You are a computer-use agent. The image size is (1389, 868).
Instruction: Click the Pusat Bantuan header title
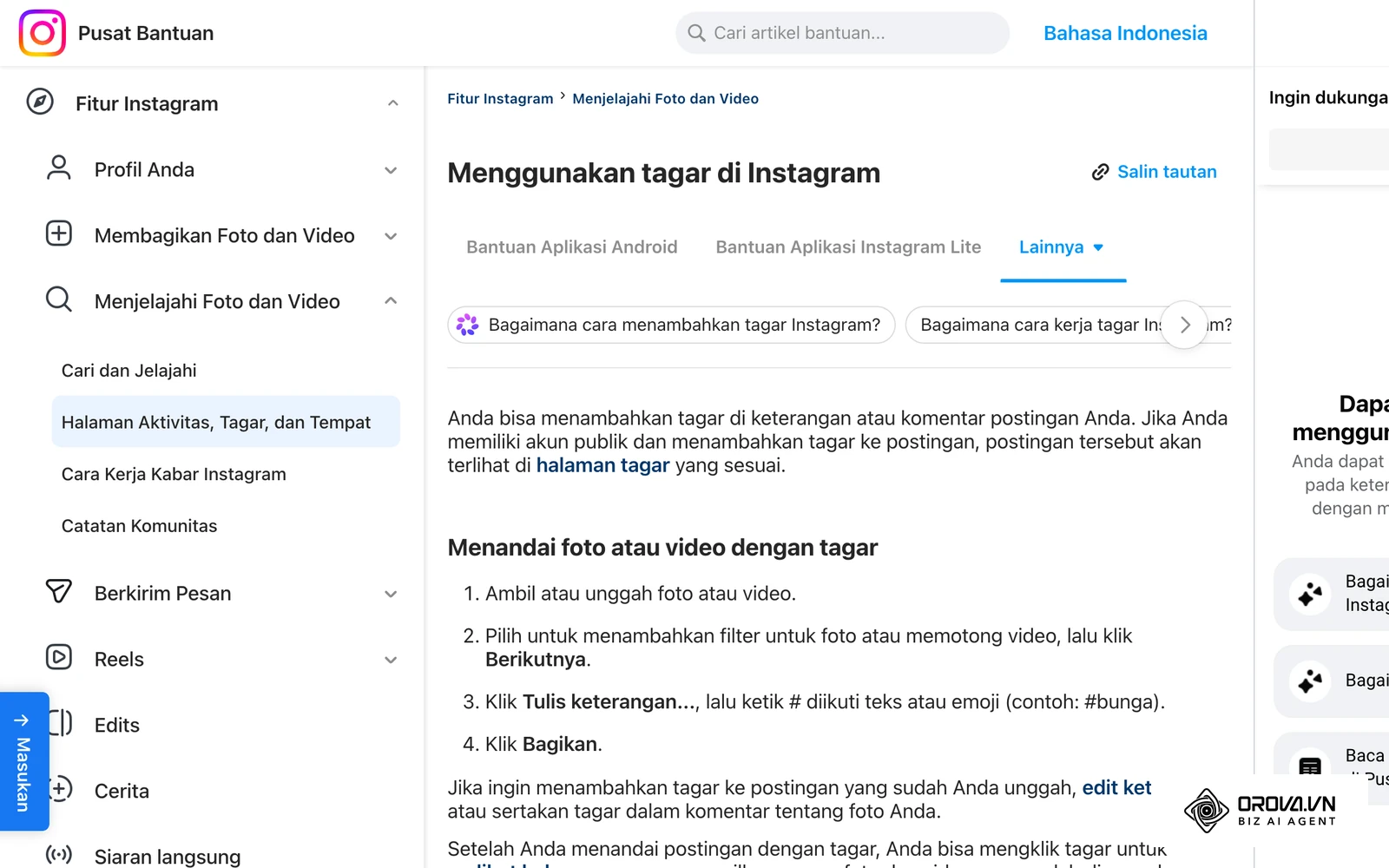pyautogui.click(x=146, y=33)
